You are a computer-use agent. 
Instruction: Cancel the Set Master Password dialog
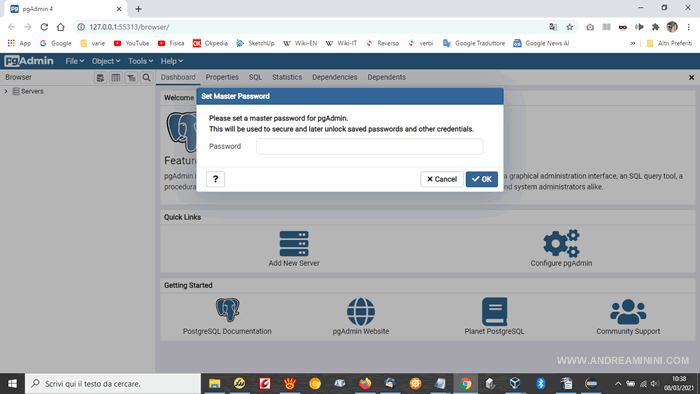[442, 179]
